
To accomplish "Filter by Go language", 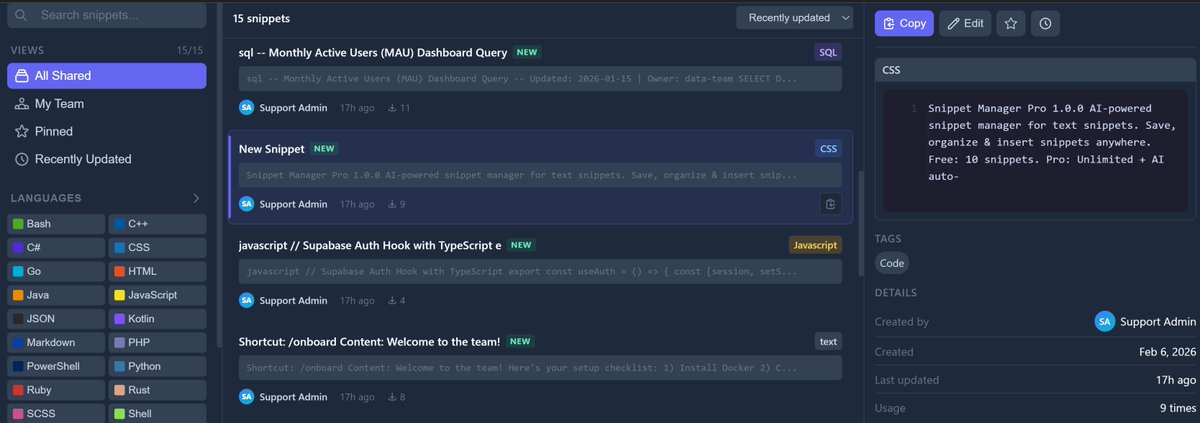I will 56,272.
